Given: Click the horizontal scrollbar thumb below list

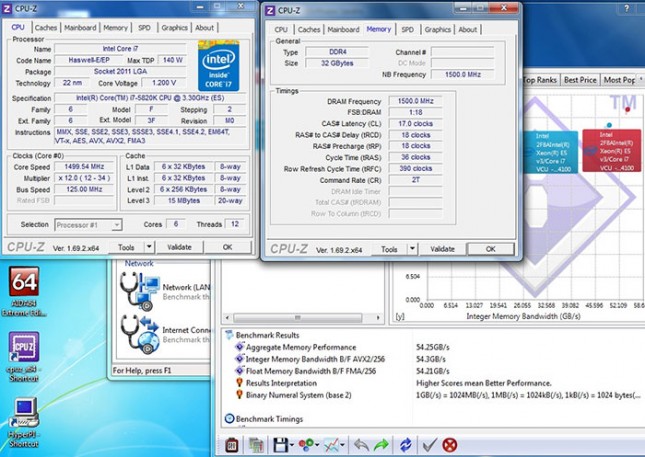Looking at the screenshot, I should pos(298,318).
